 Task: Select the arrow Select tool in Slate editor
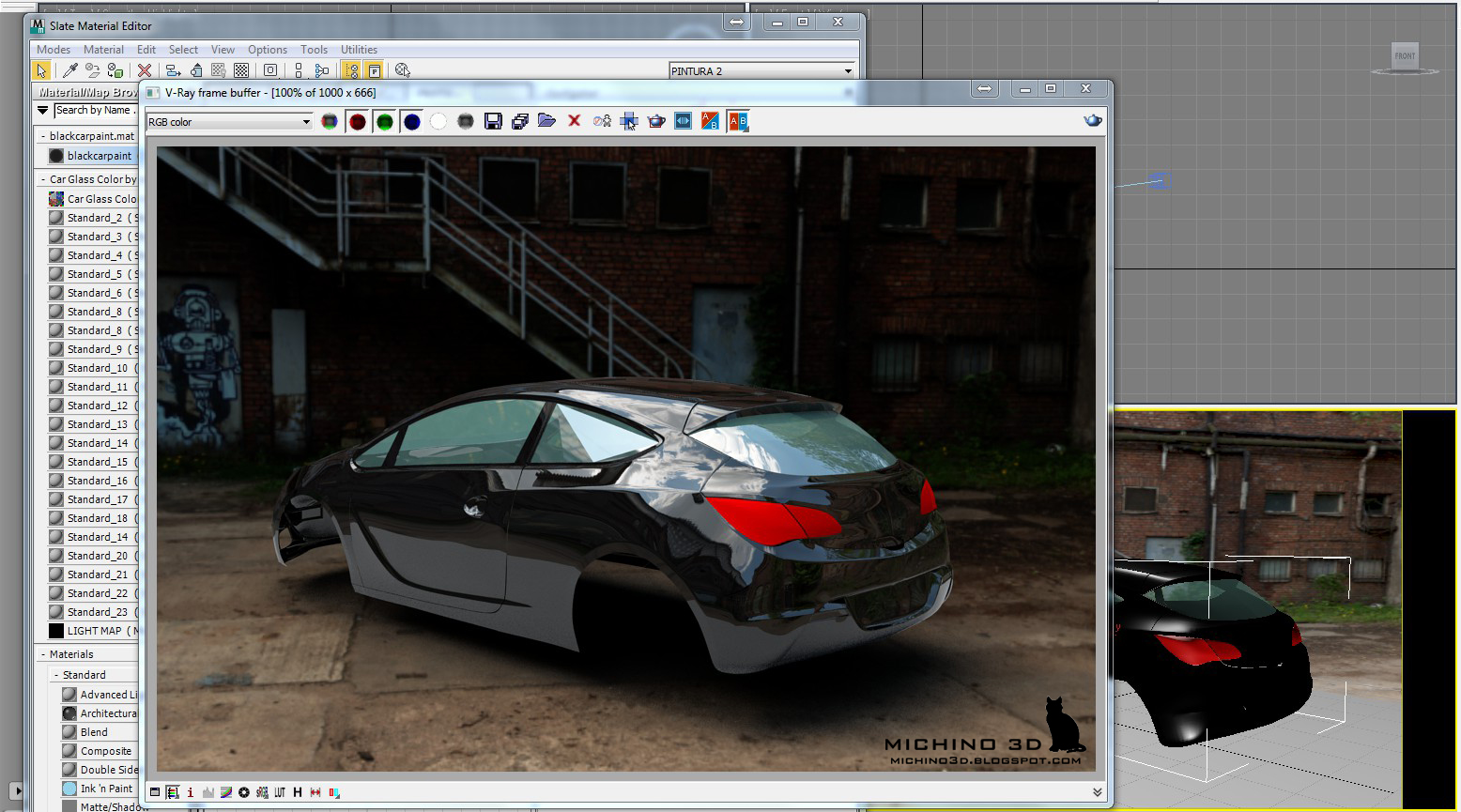point(41,70)
